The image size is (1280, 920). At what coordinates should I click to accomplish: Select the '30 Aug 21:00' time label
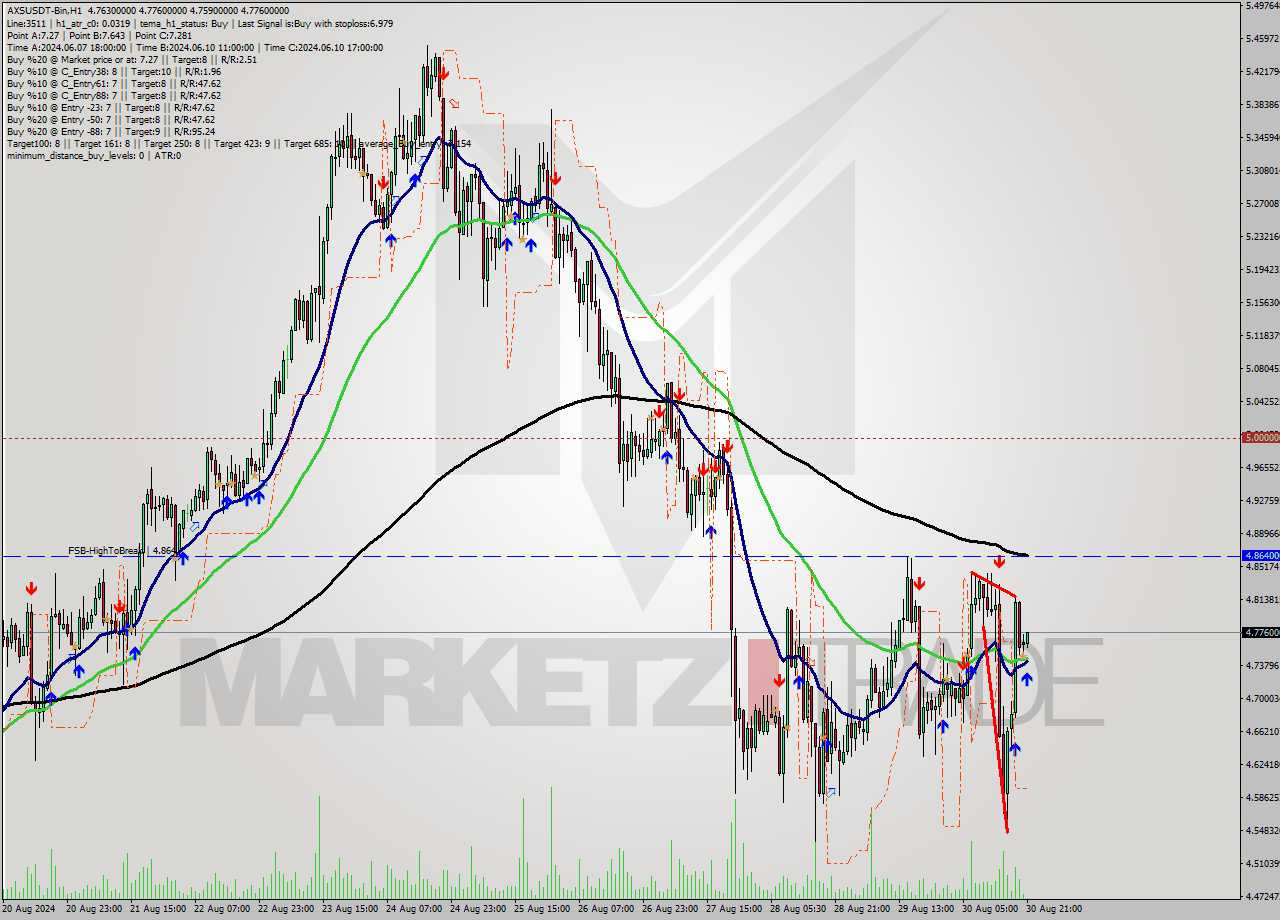pyautogui.click(x=1052, y=909)
